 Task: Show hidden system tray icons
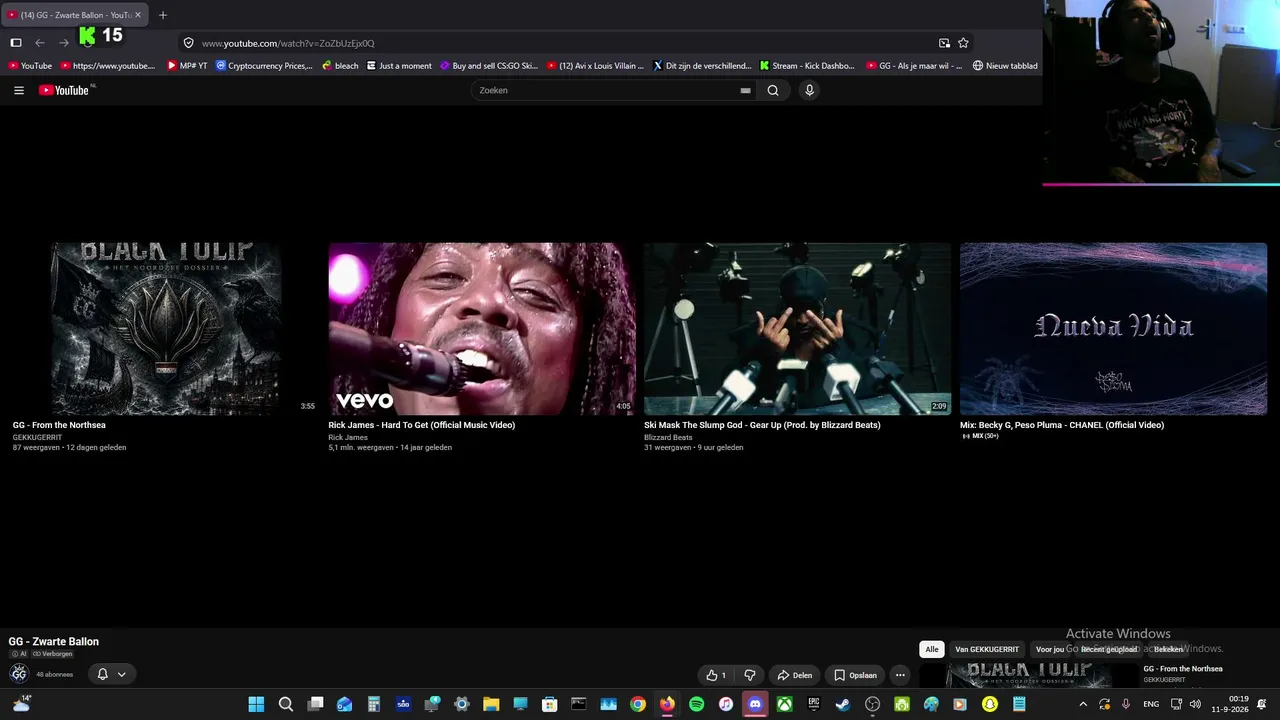pos(1083,704)
